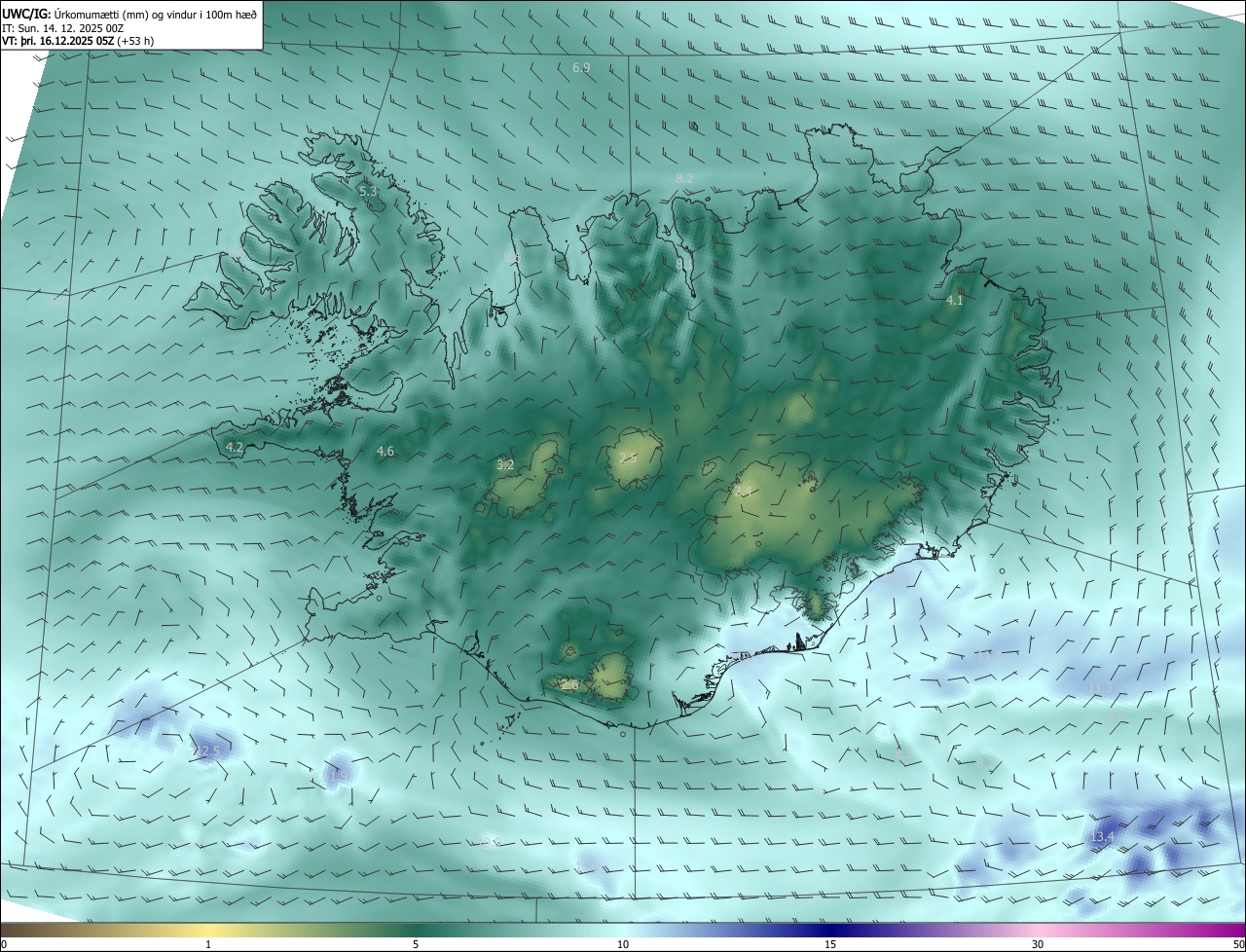Click the color scale tick label 10
Viewport: 1246px width, 952px height.
tap(623, 944)
